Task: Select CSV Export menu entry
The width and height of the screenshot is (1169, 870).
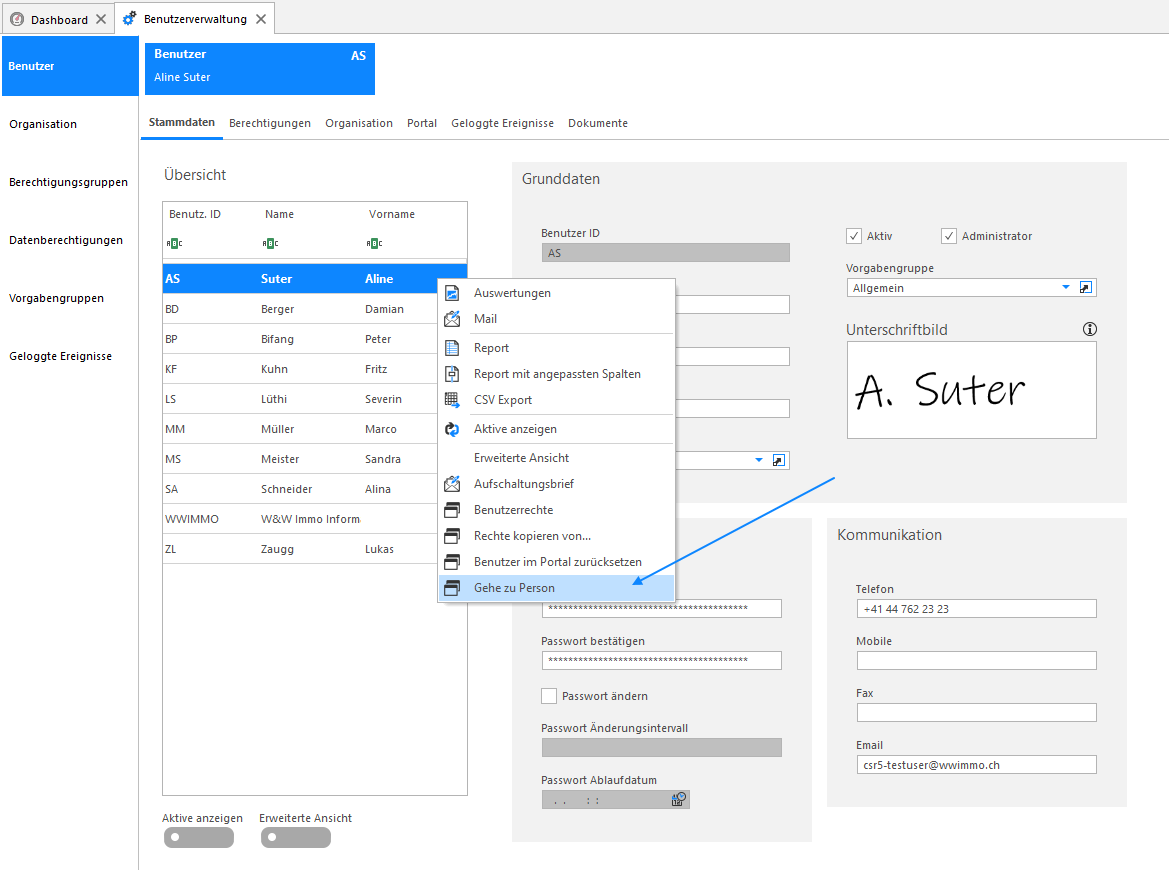Action: click(556, 400)
